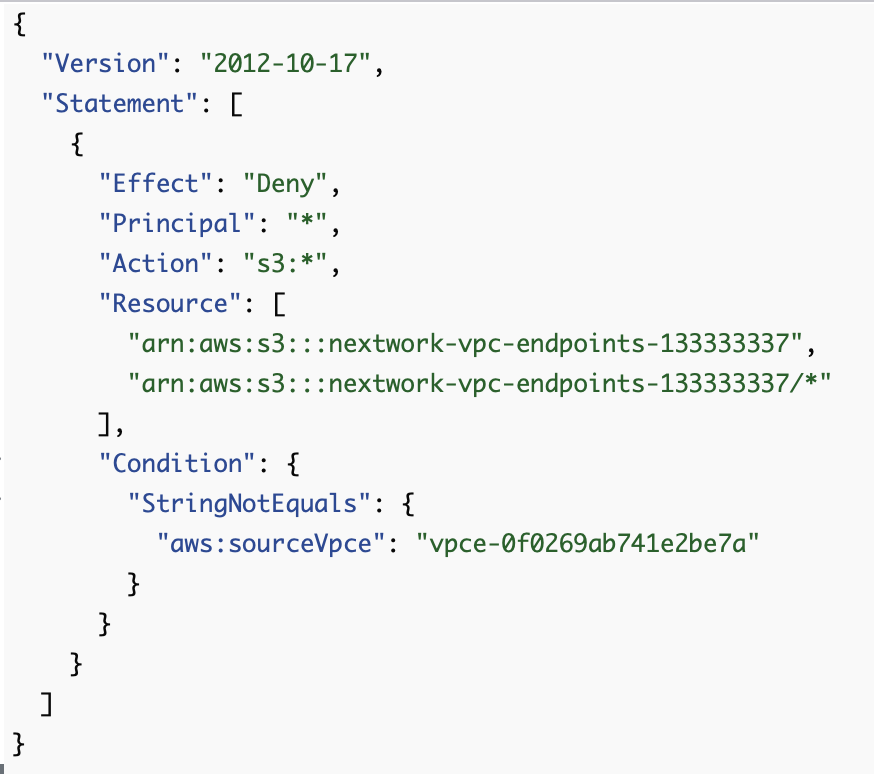The width and height of the screenshot is (874, 774).
Task: Click the opening bracket after "Resource"
Action: pyautogui.click(x=279, y=304)
